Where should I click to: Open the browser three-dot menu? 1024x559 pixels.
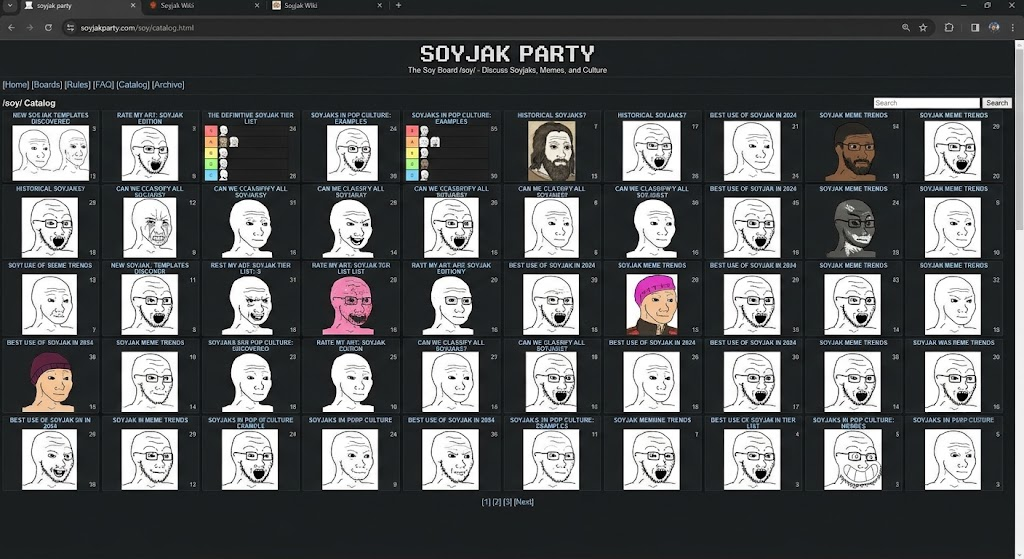tap(1012, 27)
